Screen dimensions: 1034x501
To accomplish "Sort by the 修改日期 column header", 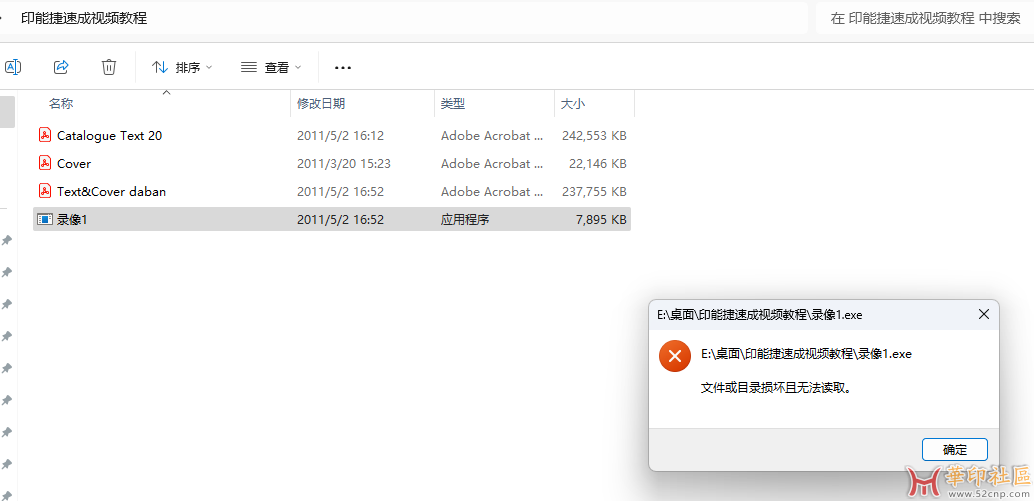I will point(321,103).
